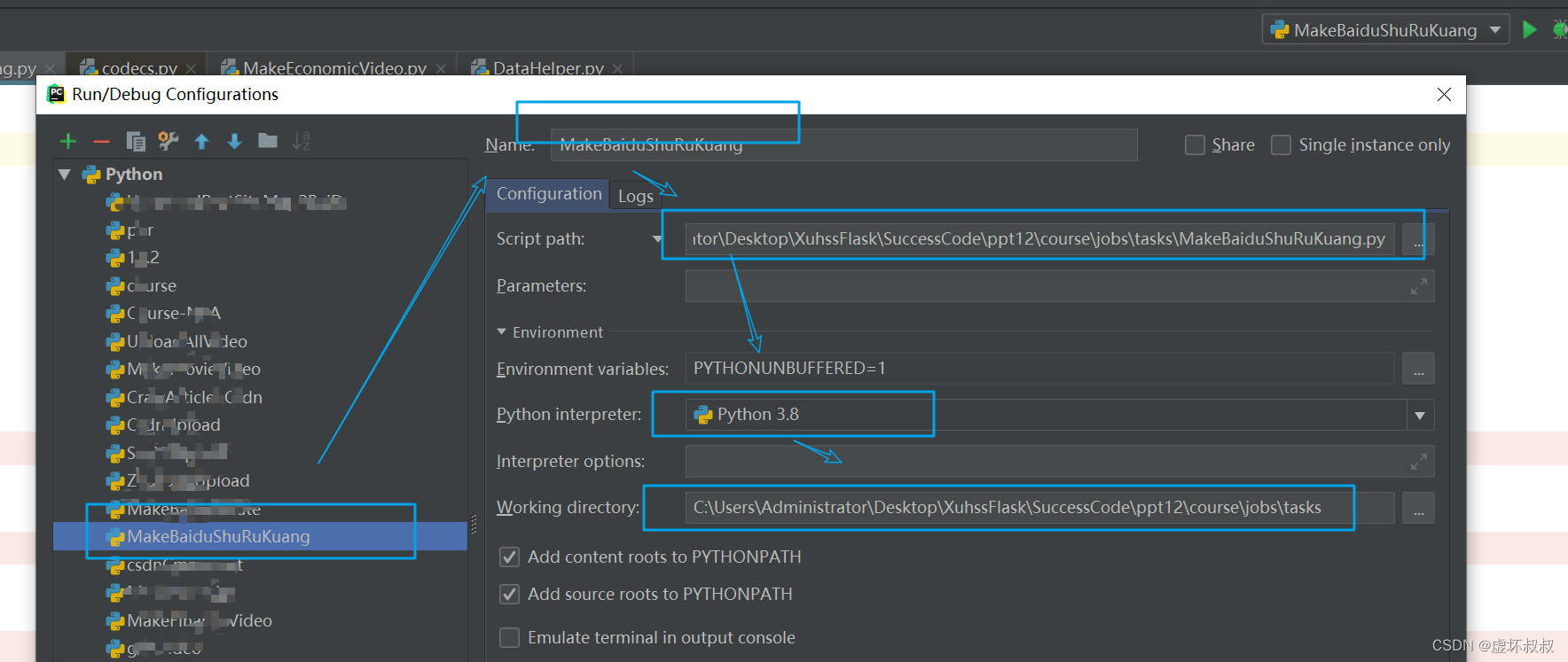1568x662 pixels.
Task: Click the Interpreter options input field
Action: (1060, 462)
